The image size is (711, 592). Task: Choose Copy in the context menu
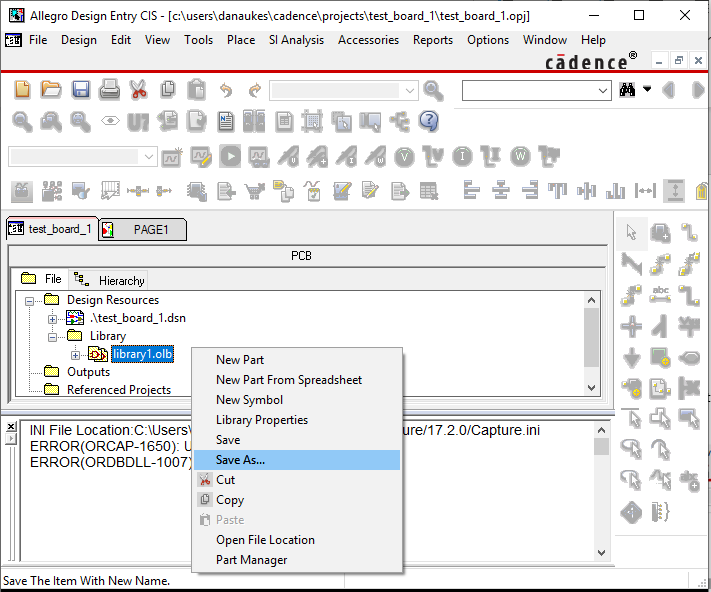297,500
